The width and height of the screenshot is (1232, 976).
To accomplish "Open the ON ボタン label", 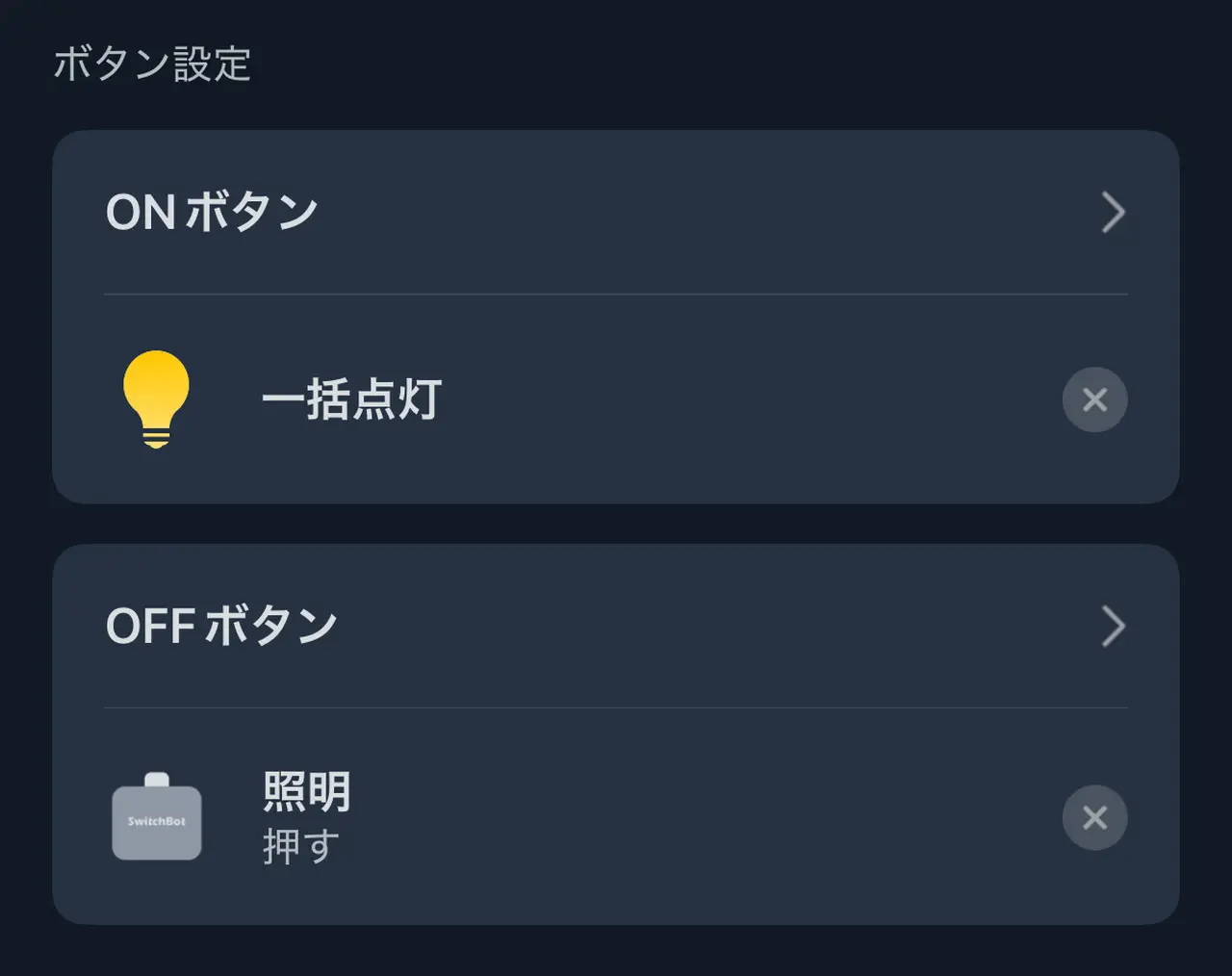I will (x=212, y=212).
